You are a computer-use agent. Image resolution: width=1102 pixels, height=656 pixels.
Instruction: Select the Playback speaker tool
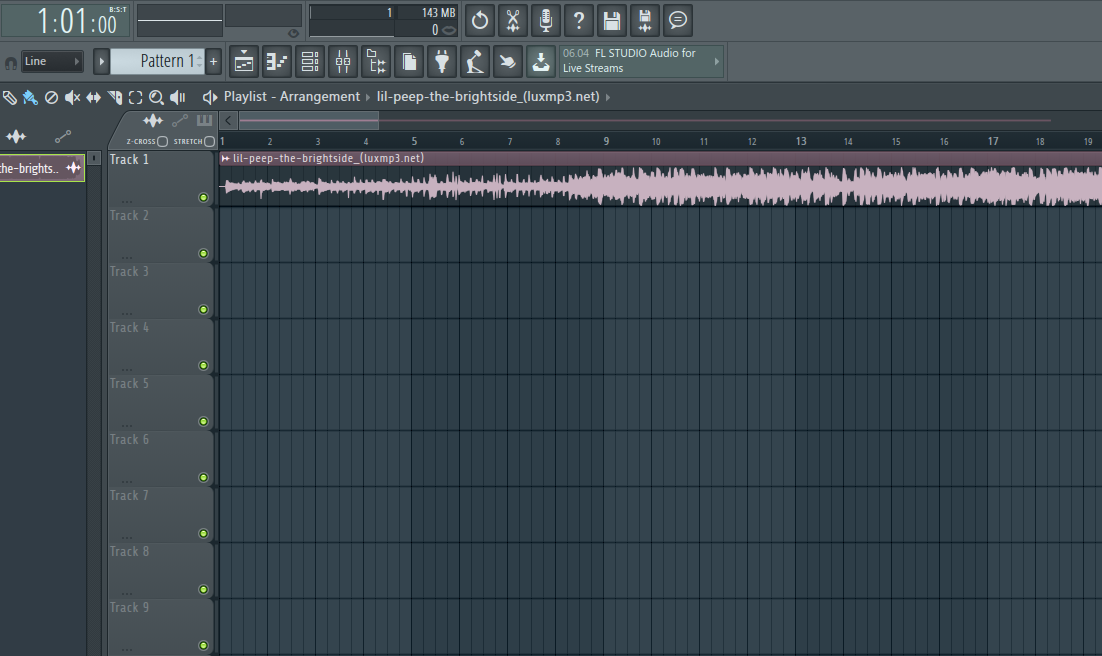click(x=178, y=98)
